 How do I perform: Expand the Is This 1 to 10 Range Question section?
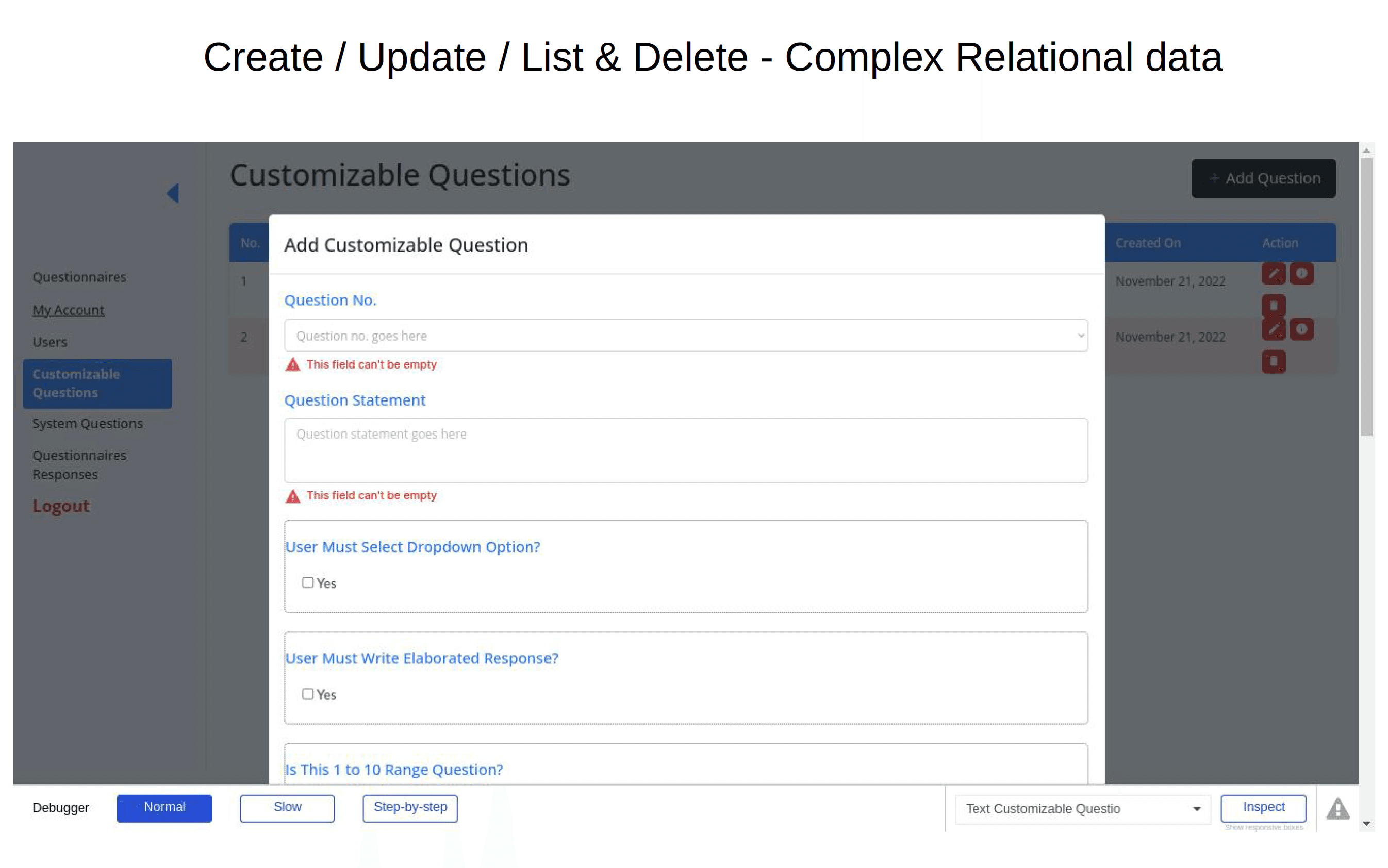click(394, 769)
